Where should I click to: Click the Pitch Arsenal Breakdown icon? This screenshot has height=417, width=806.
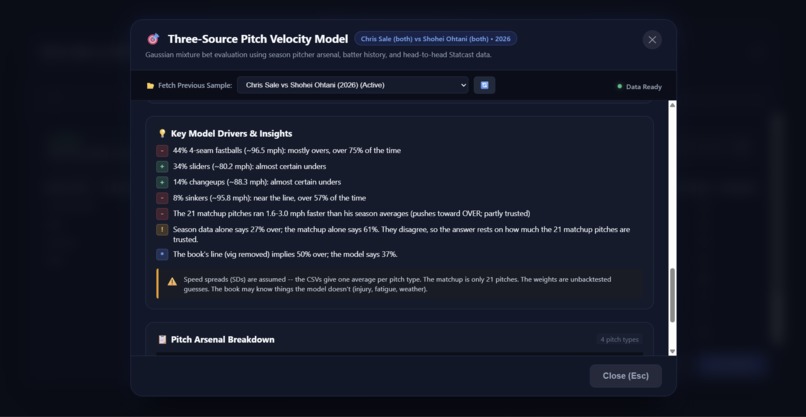click(162, 339)
